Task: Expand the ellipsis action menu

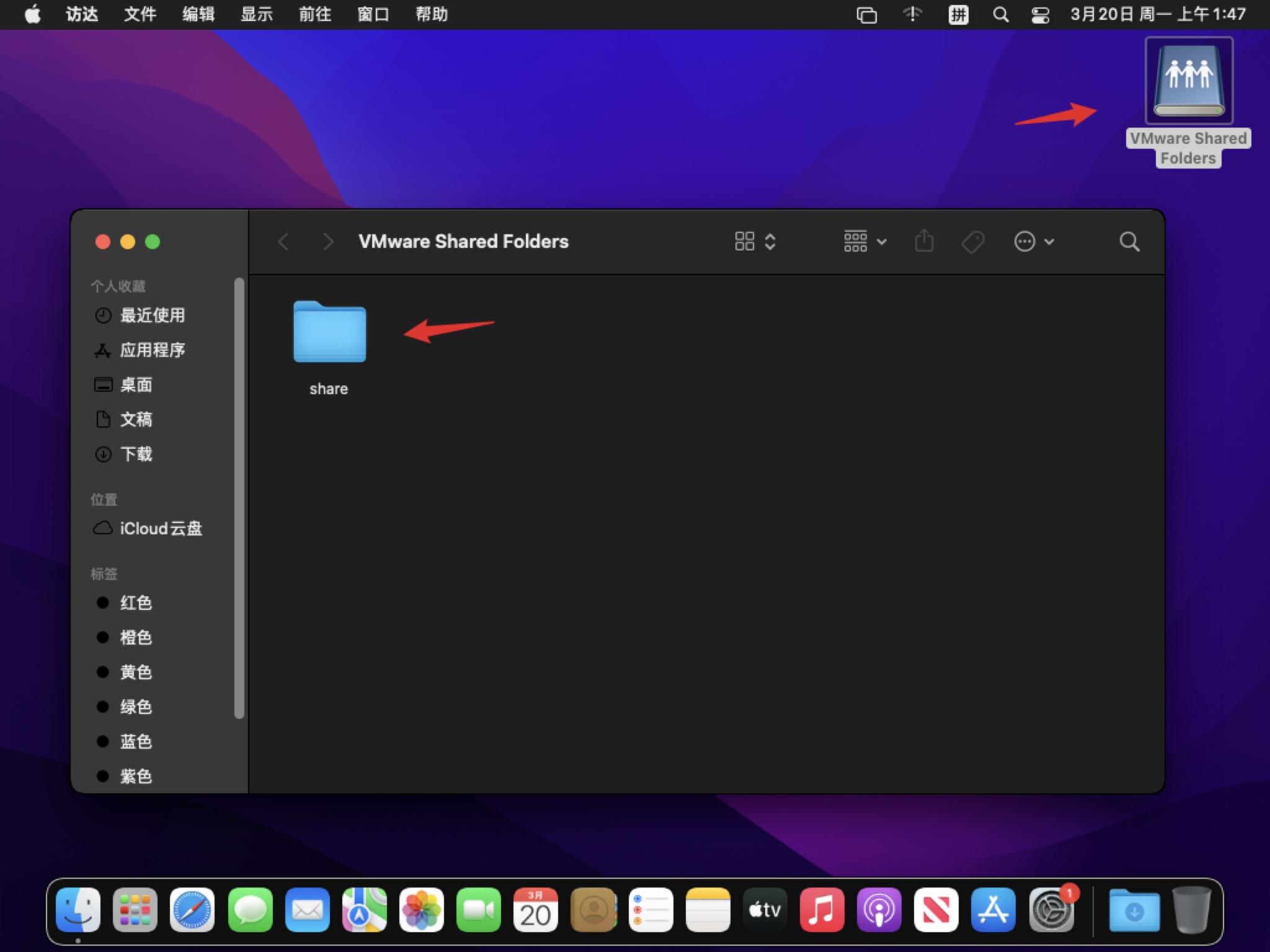Action: [1034, 242]
